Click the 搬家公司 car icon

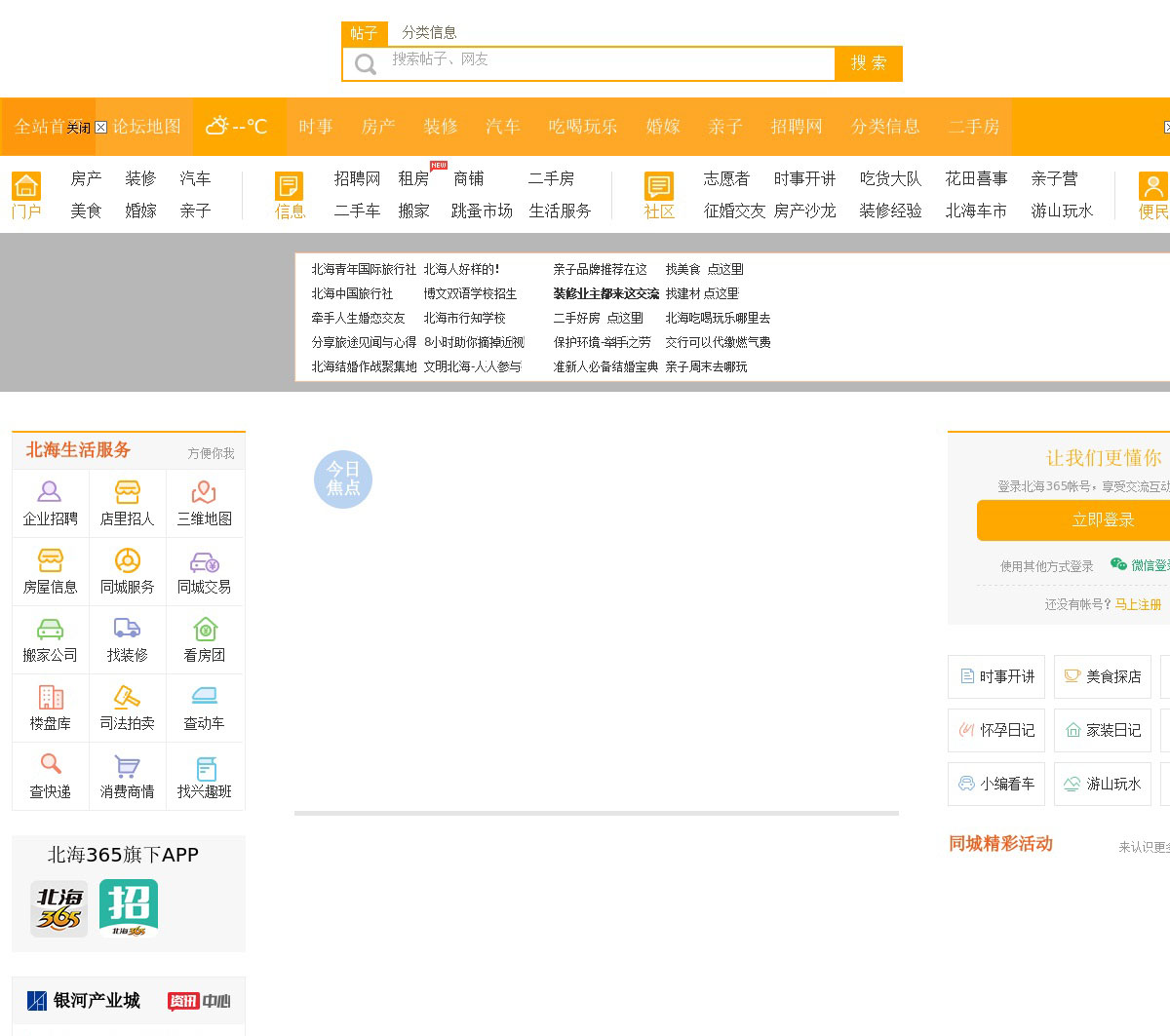tap(50, 629)
